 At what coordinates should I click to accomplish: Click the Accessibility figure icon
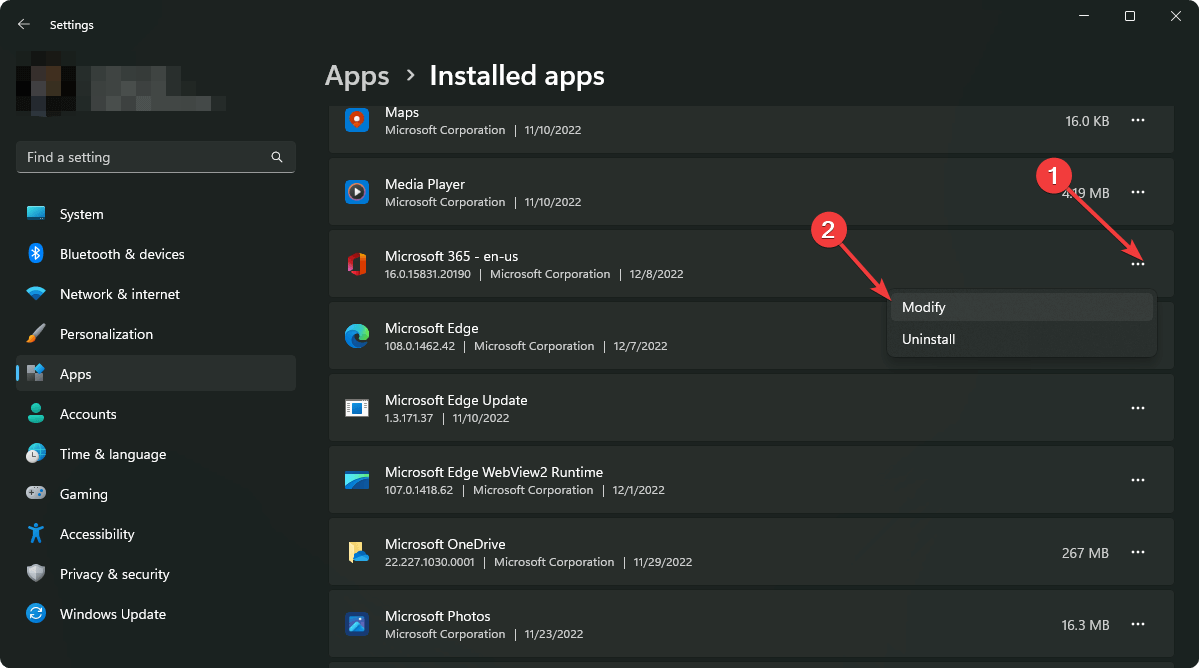(x=36, y=533)
